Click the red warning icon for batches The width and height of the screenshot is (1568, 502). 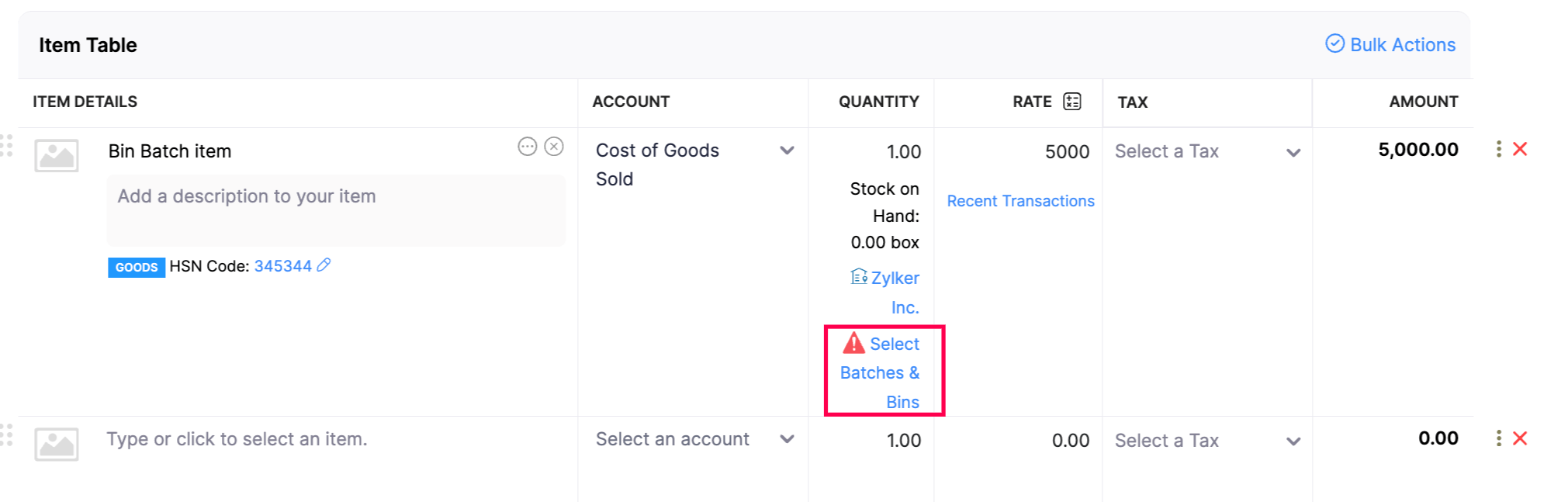853,343
